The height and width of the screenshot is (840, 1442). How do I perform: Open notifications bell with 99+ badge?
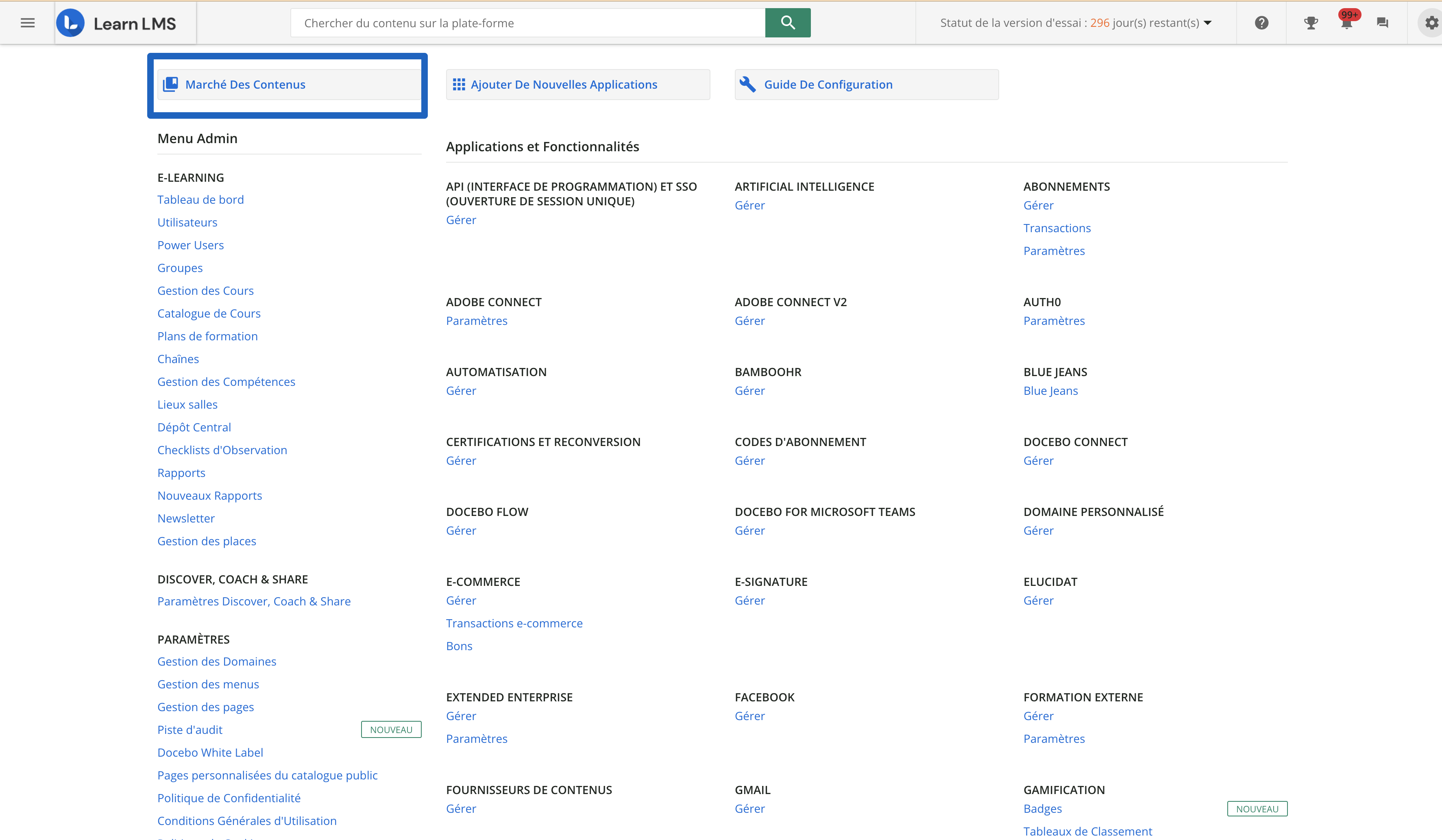click(x=1347, y=21)
